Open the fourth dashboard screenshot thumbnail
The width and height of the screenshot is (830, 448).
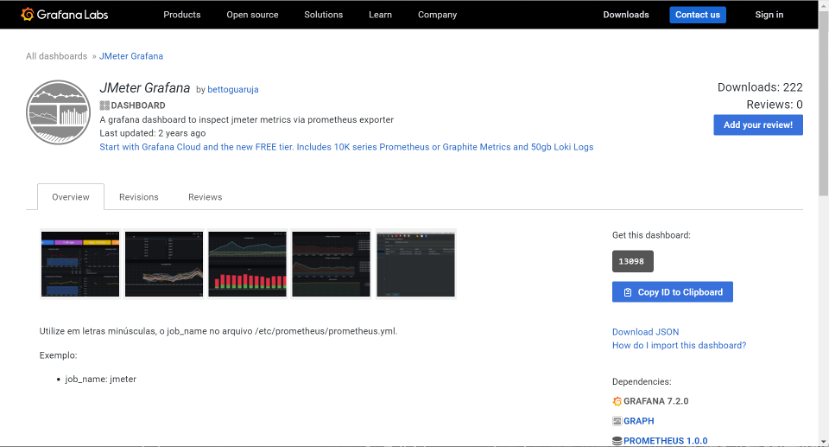(331, 264)
